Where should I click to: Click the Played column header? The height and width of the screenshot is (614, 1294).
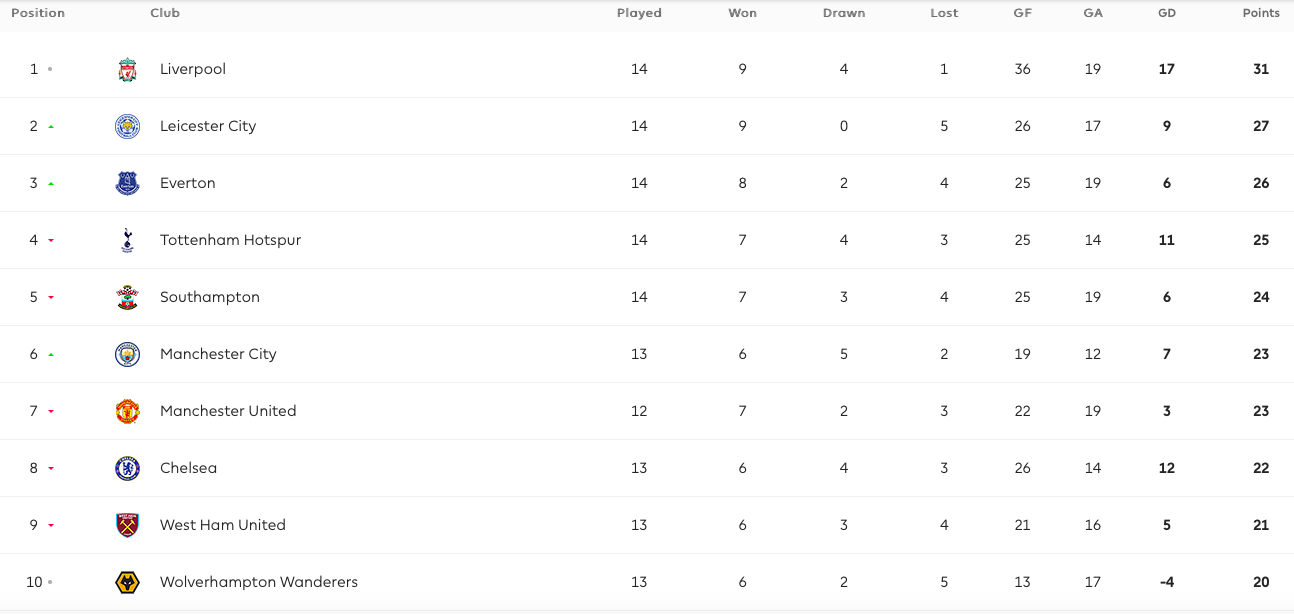coord(639,13)
